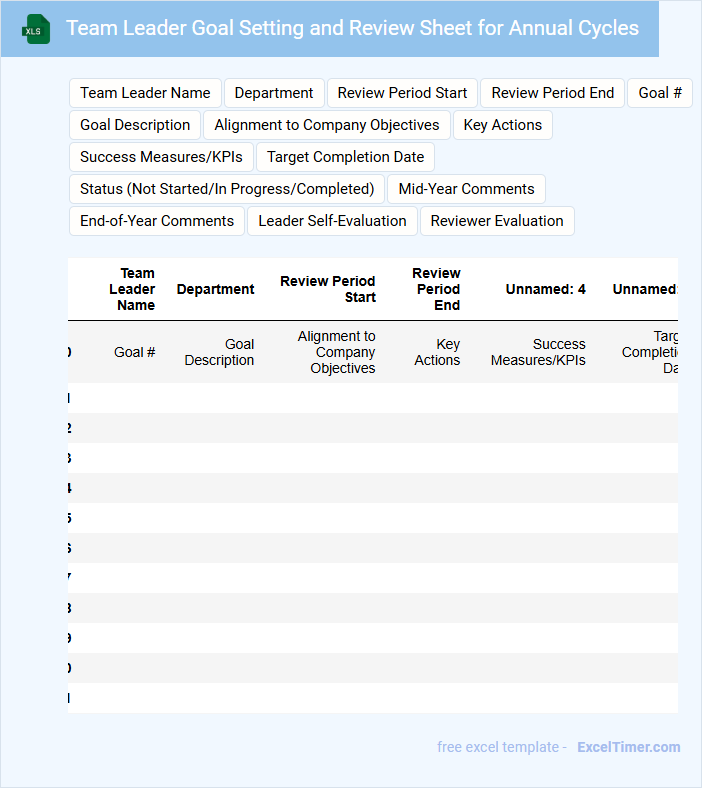
Task: Select the Team Leader Name tag
Action: click(145, 93)
